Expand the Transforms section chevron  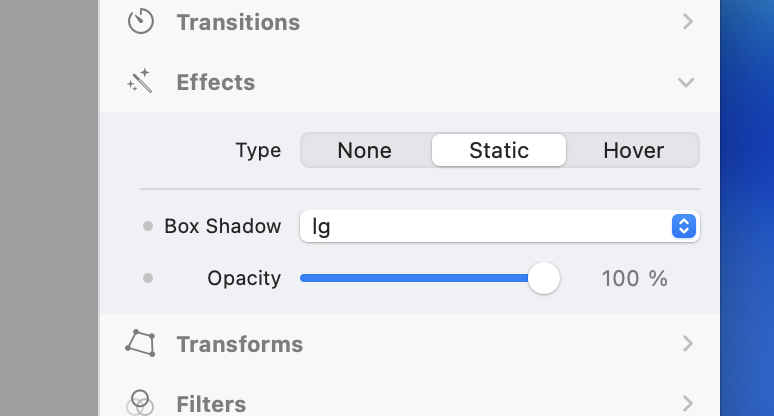(x=687, y=344)
